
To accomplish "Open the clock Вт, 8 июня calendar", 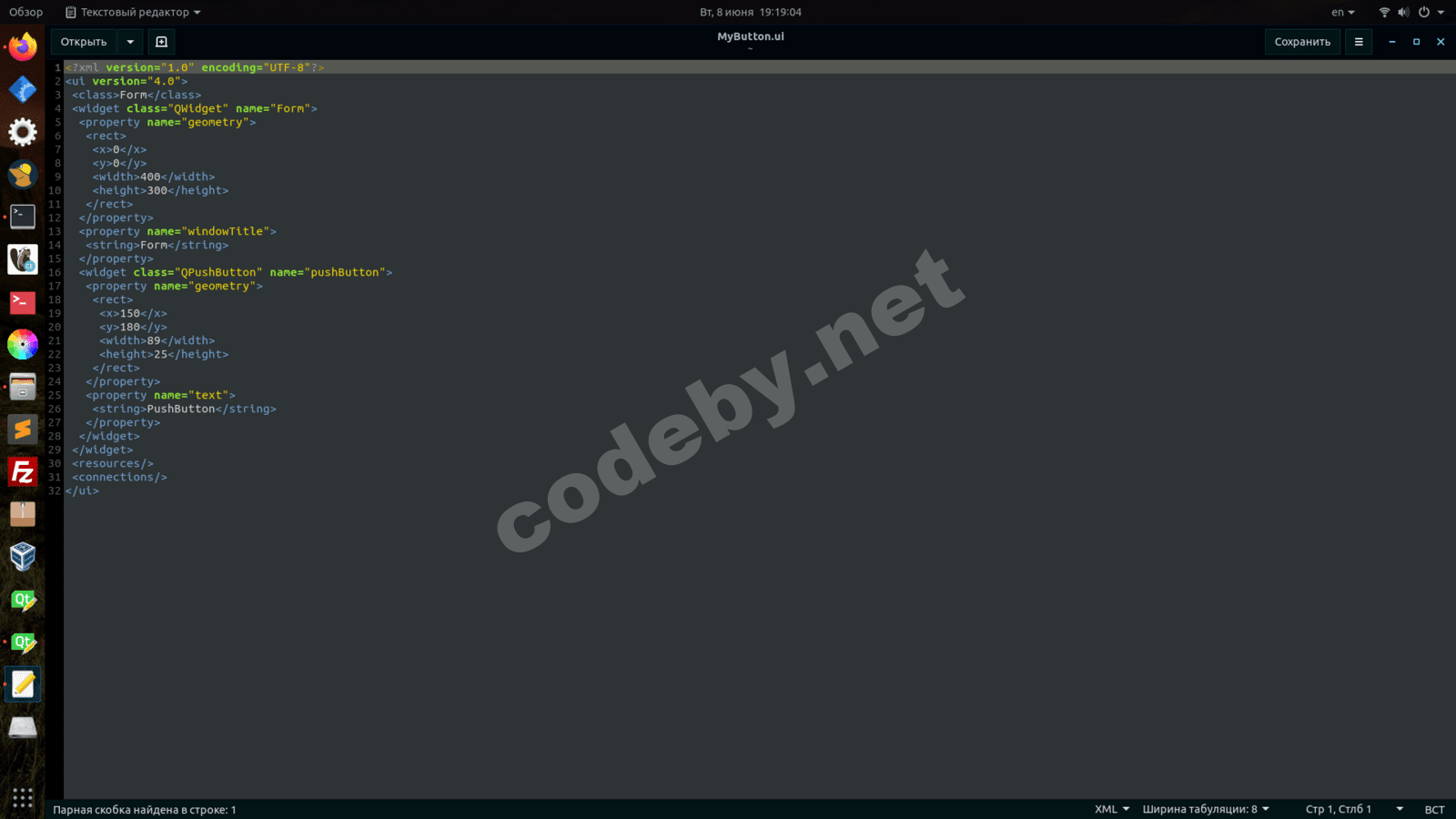I will (x=750, y=12).
